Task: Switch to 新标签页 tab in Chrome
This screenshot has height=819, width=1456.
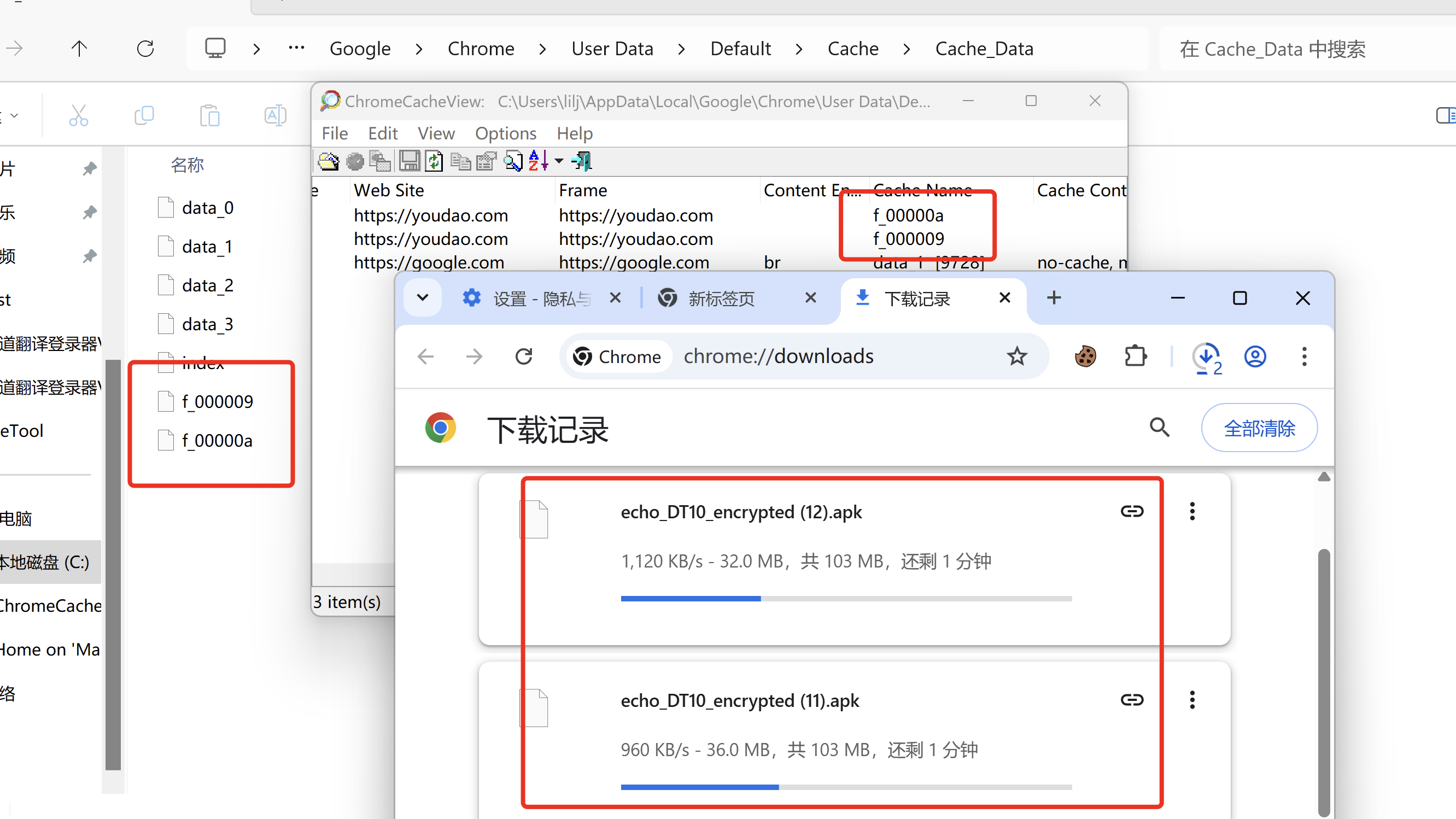Action: tap(721, 299)
